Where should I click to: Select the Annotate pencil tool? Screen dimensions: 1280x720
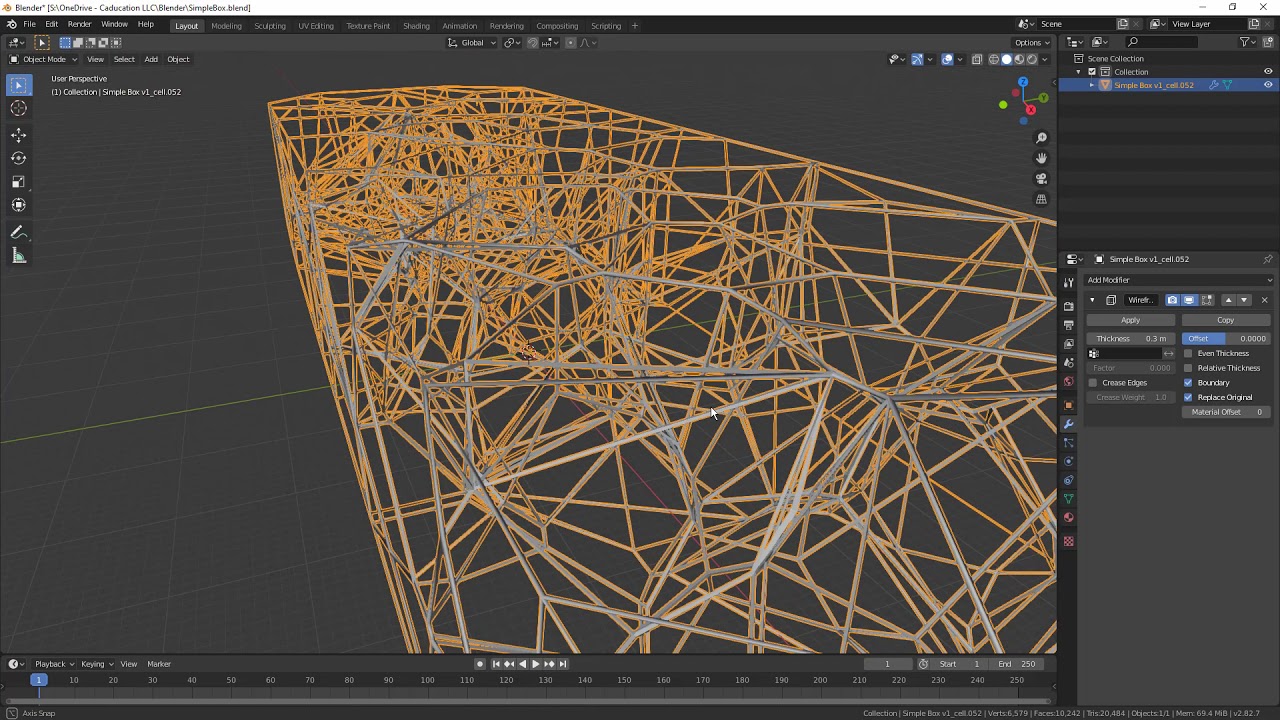(18, 232)
